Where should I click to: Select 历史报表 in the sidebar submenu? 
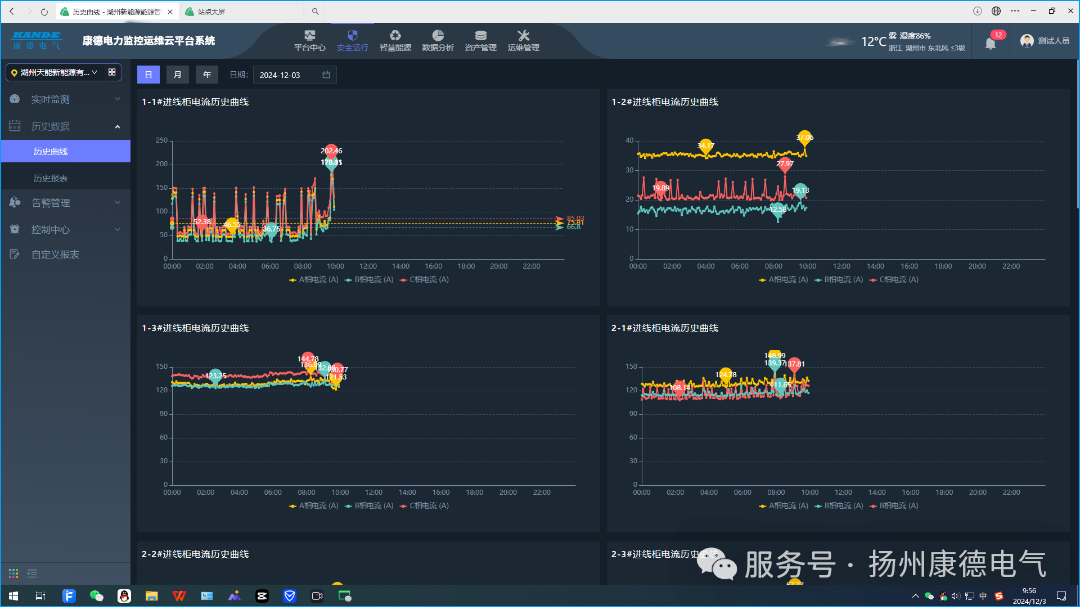(x=50, y=178)
